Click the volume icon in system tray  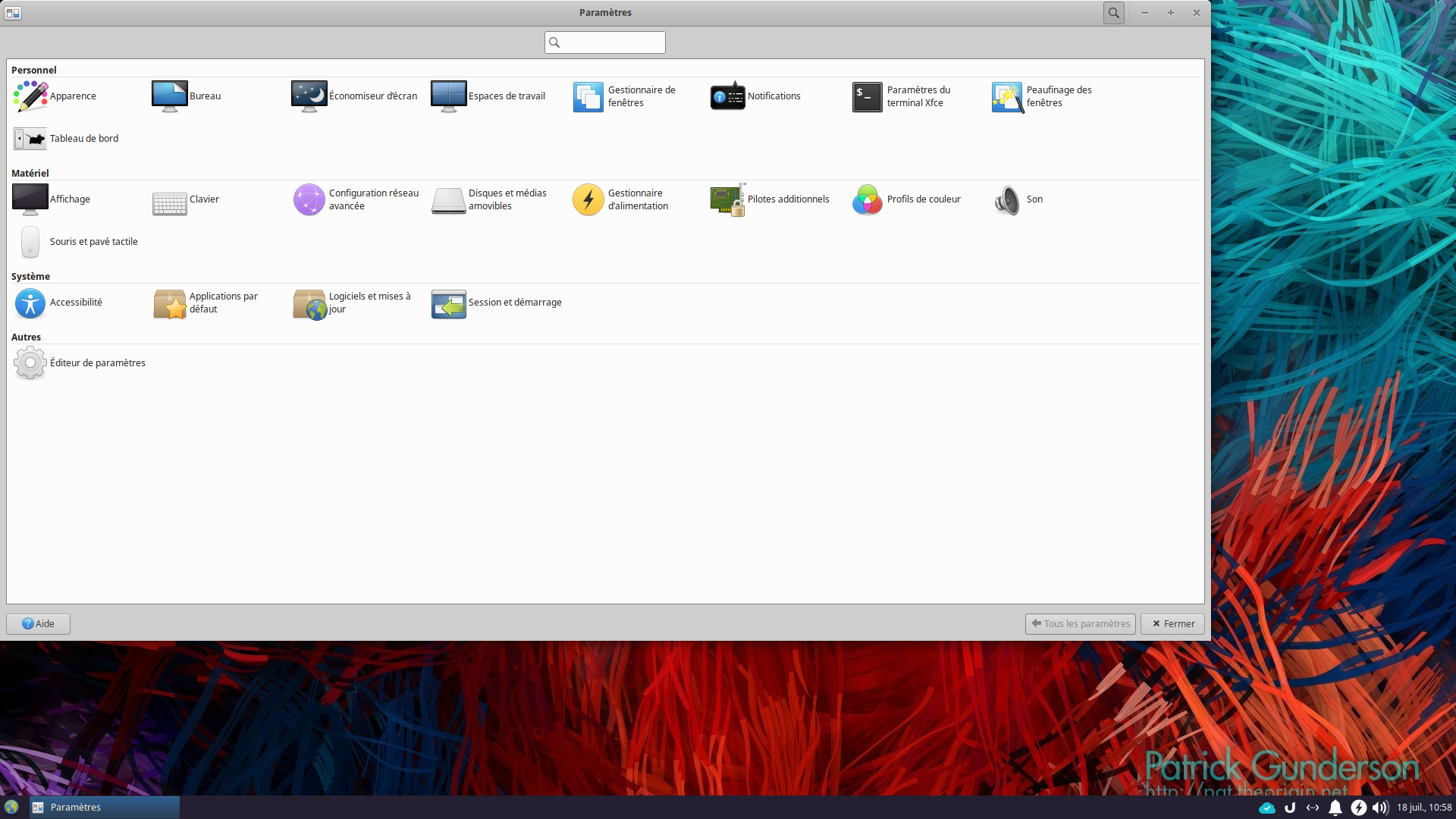tap(1380, 808)
